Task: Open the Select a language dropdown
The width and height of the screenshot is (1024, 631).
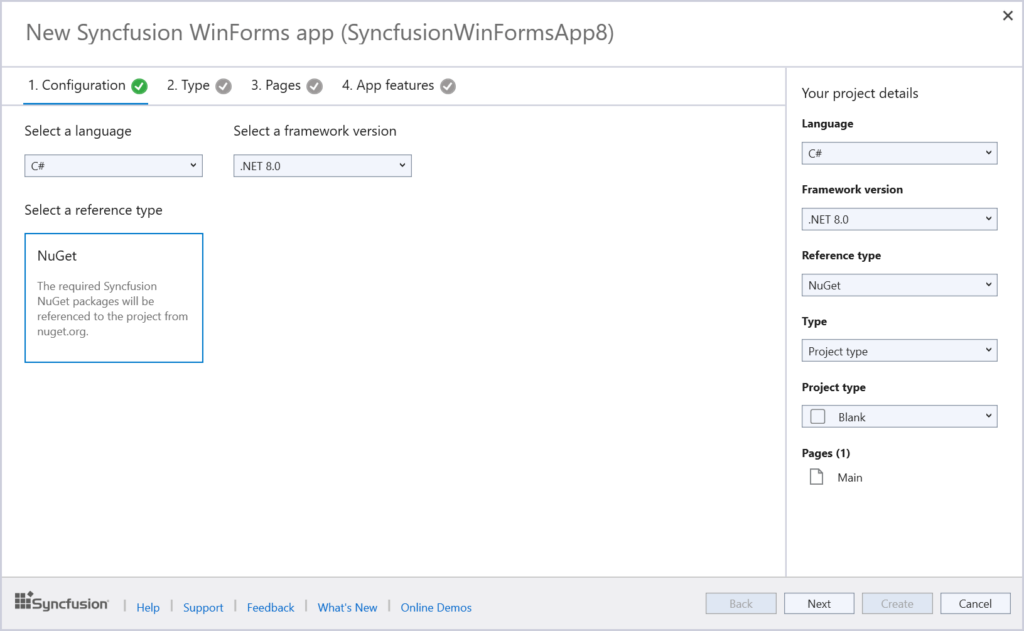Action: [113, 165]
